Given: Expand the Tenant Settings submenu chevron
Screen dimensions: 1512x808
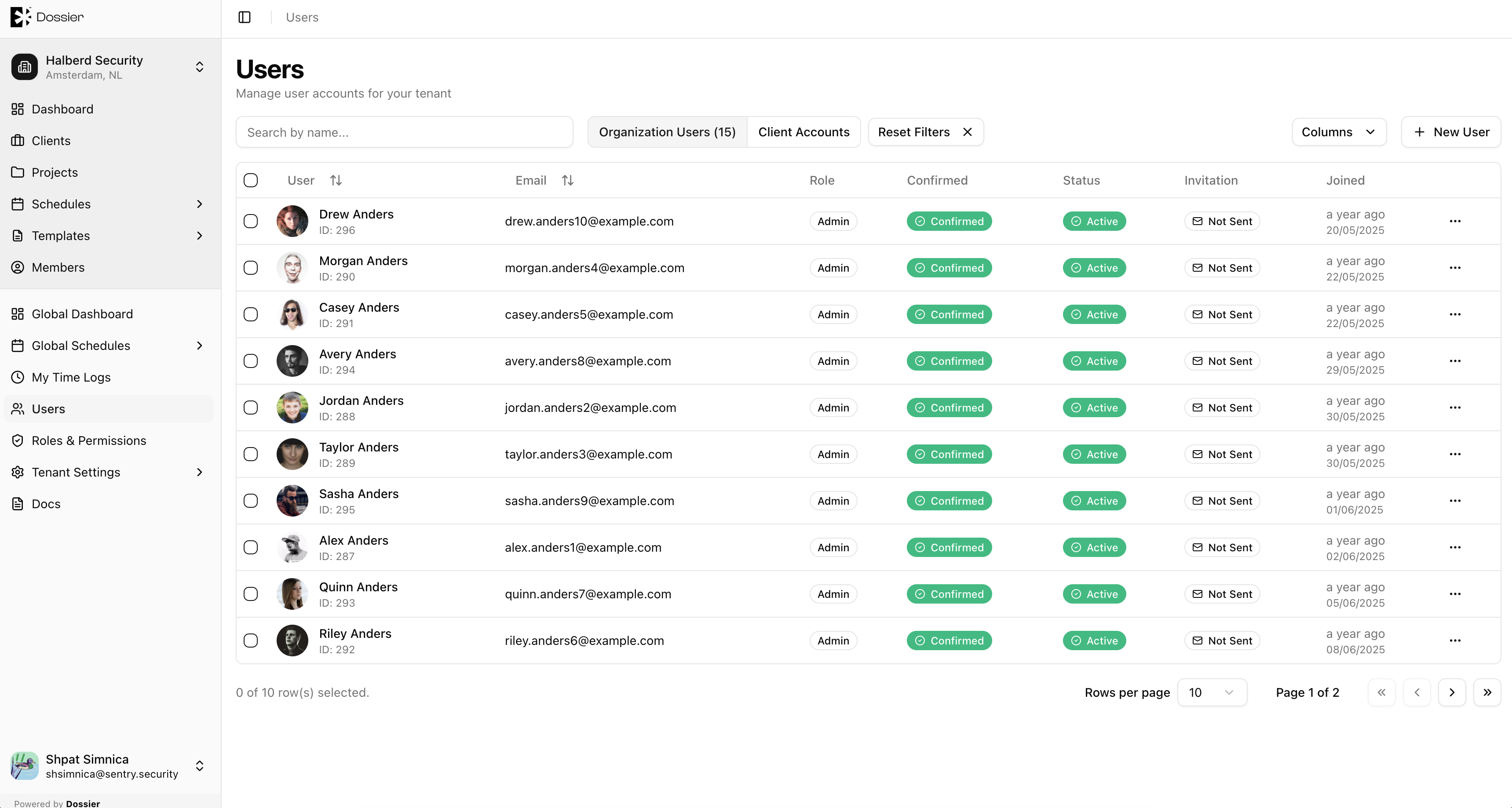Looking at the screenshot, I should click(x=200, y=473).
